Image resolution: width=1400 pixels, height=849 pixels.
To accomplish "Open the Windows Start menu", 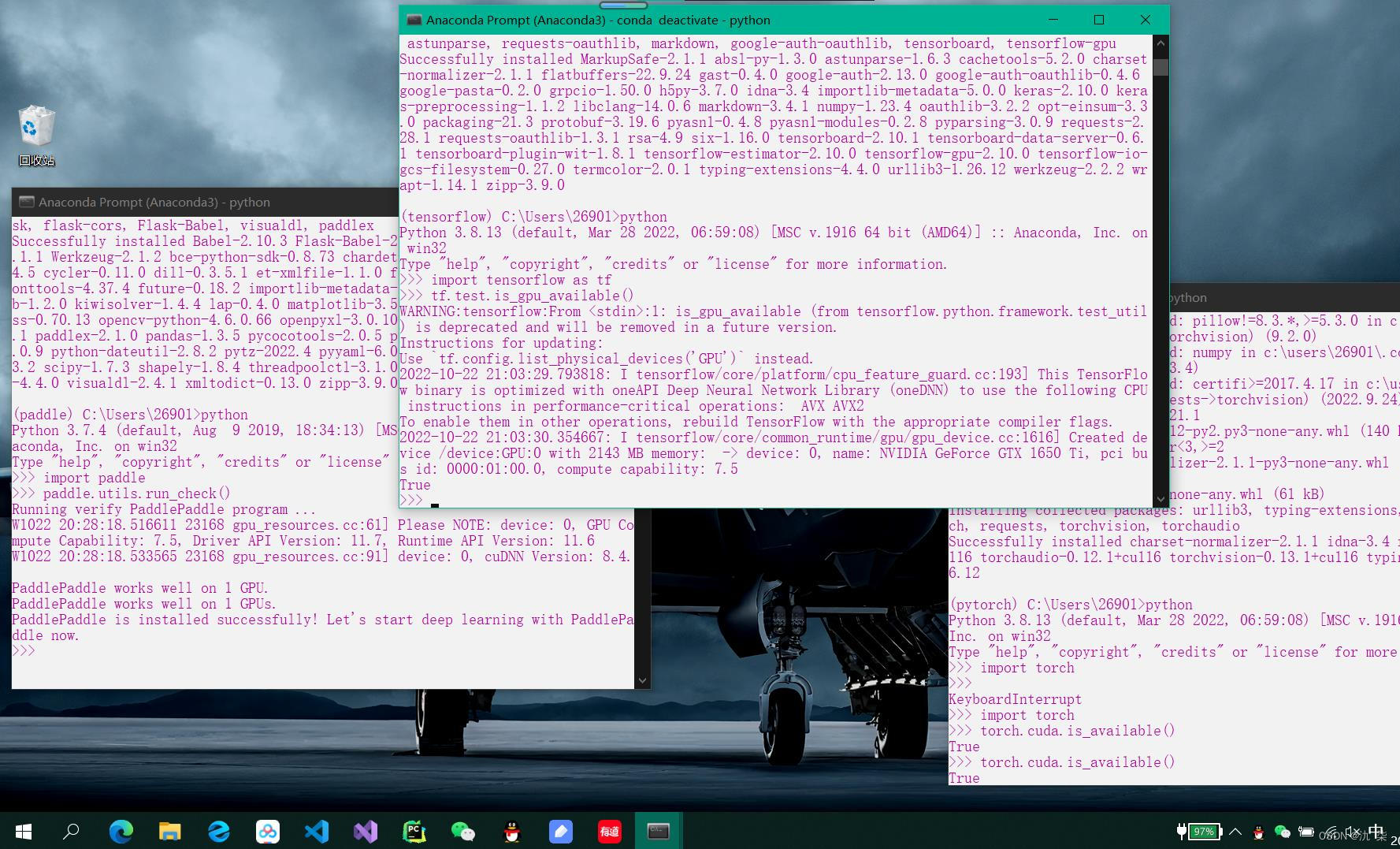I will tap(24, 831).
